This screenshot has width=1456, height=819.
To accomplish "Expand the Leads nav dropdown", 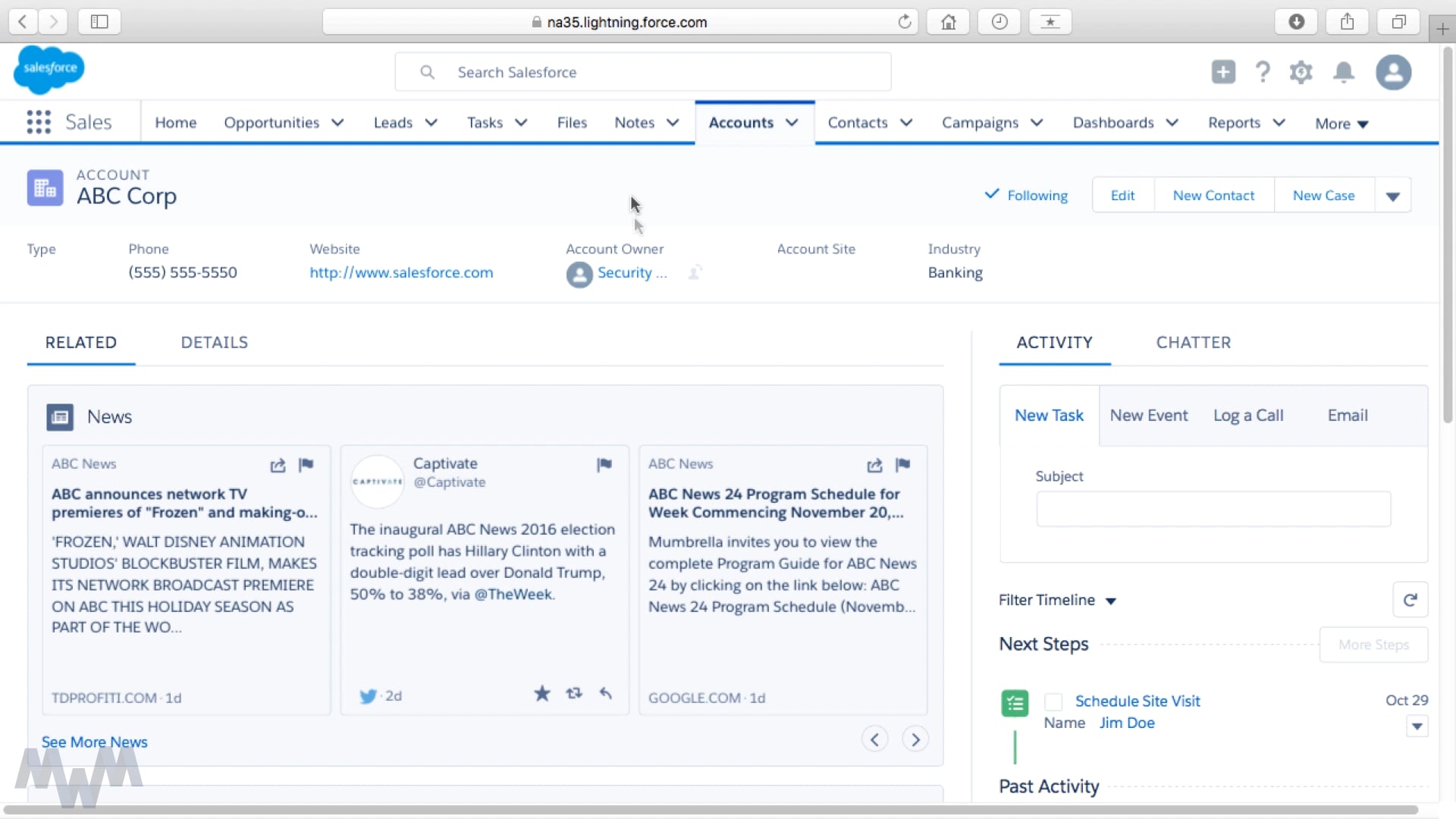I will pos(431,123).
